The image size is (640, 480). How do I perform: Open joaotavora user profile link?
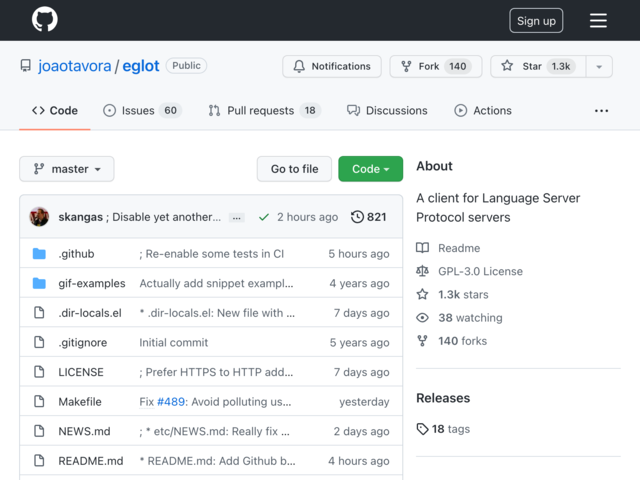(x=74, y=66)
